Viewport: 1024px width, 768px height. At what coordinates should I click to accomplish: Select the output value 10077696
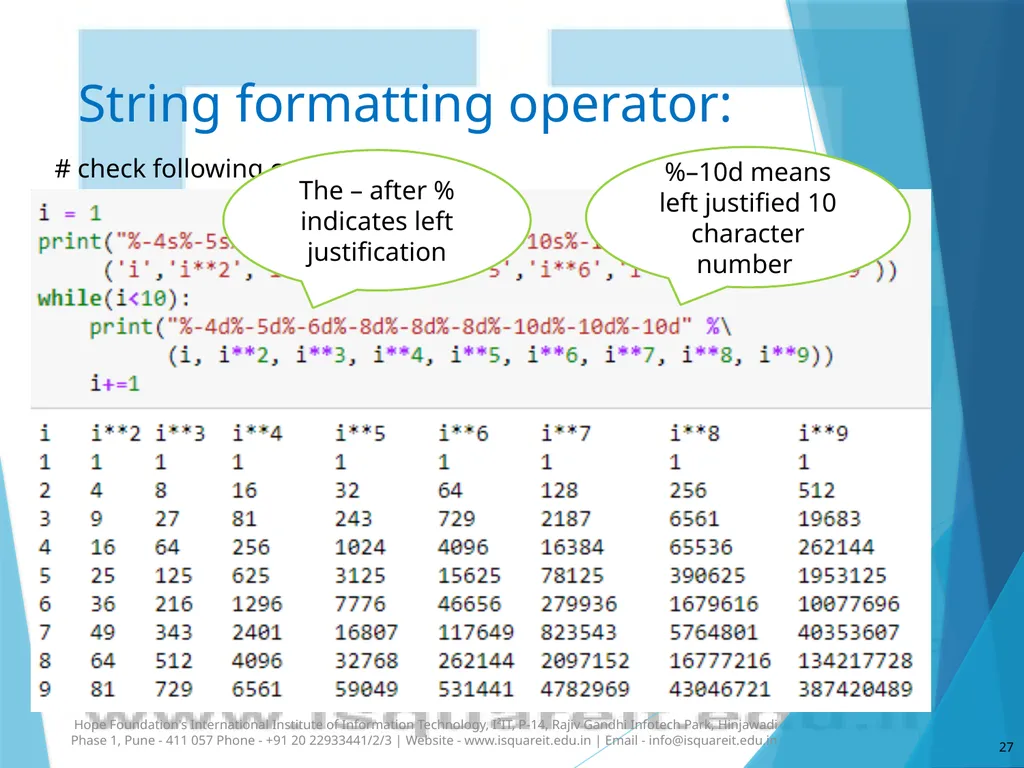click(x=849, y=604)
